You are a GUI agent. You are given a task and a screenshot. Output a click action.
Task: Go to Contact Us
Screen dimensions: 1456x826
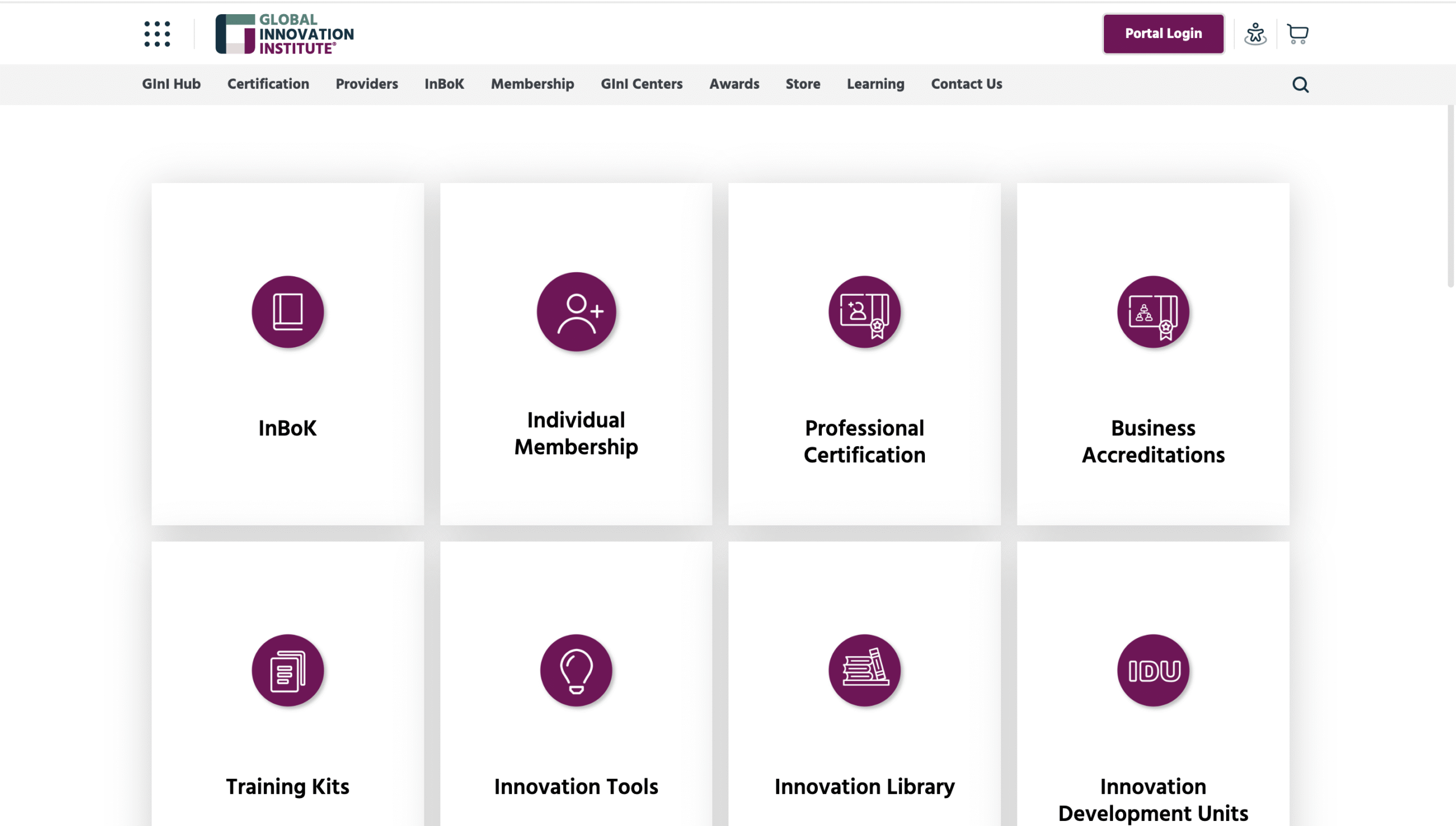(x=966, y=84)
